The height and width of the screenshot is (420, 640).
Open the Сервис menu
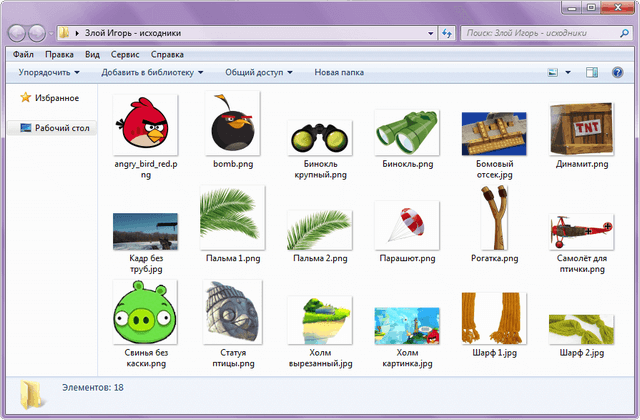pos(125,54)
